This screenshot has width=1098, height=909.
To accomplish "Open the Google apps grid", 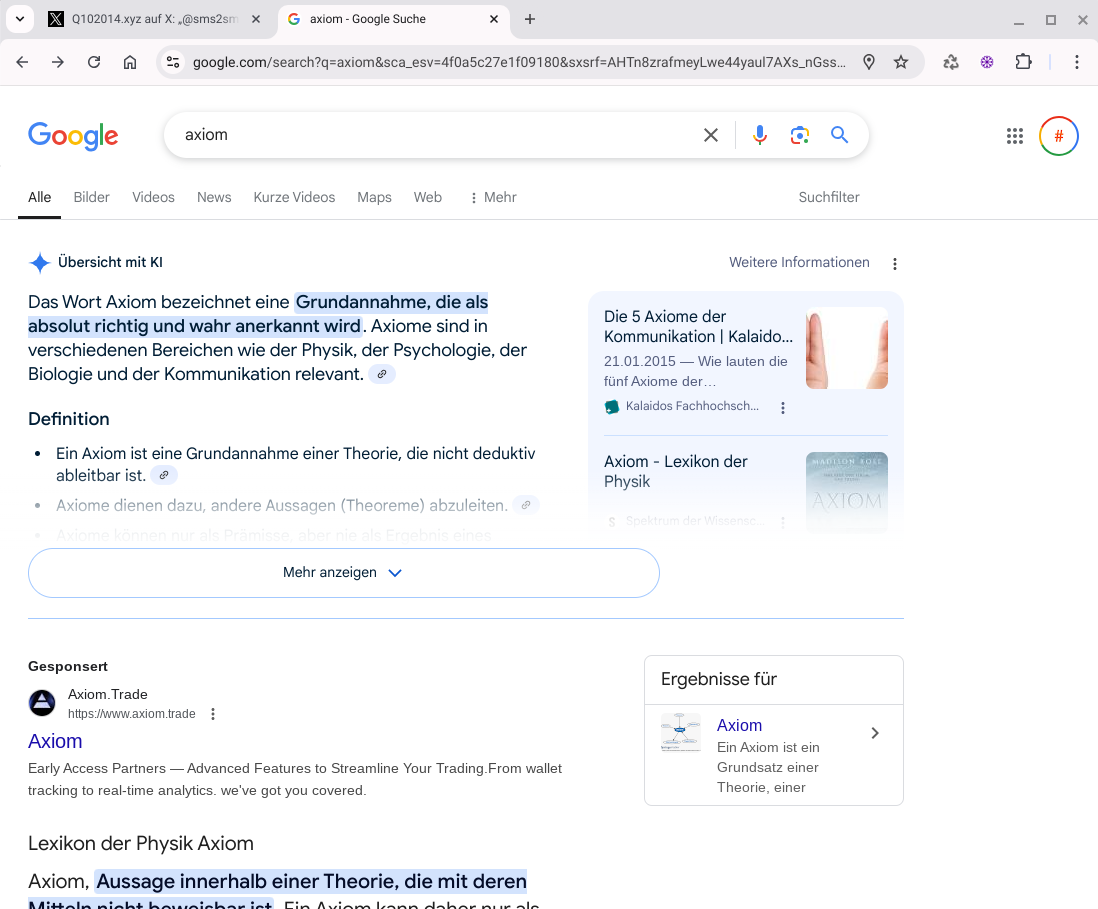I will pyautogui.click(x=1015, y=136).
